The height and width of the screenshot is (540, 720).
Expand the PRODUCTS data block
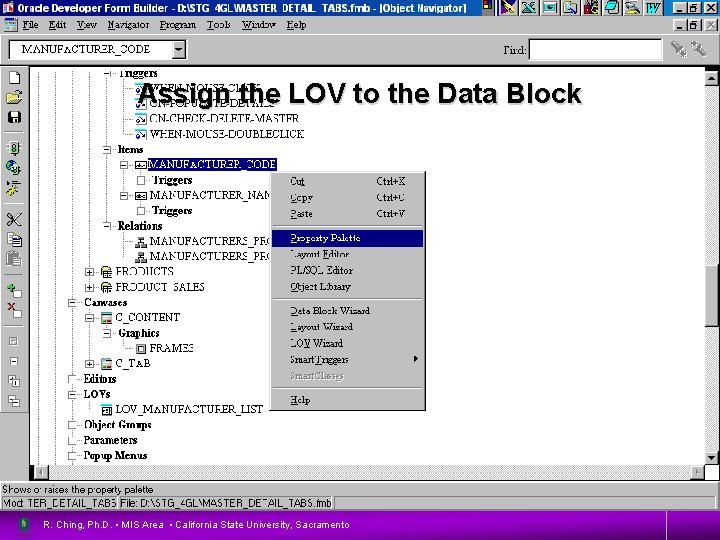point(90,272)
